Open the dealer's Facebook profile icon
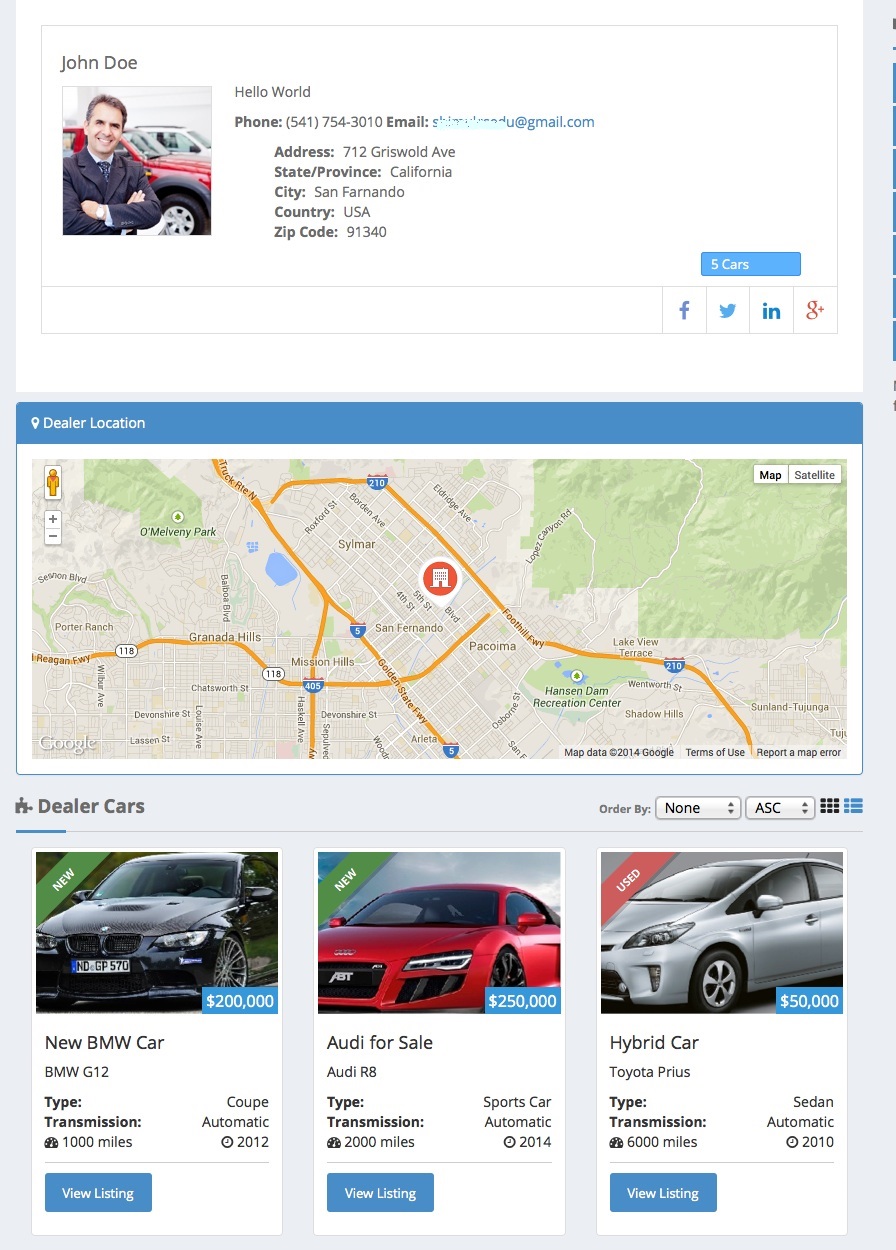This screenshot has height=1250, width=896. [684, 310]
